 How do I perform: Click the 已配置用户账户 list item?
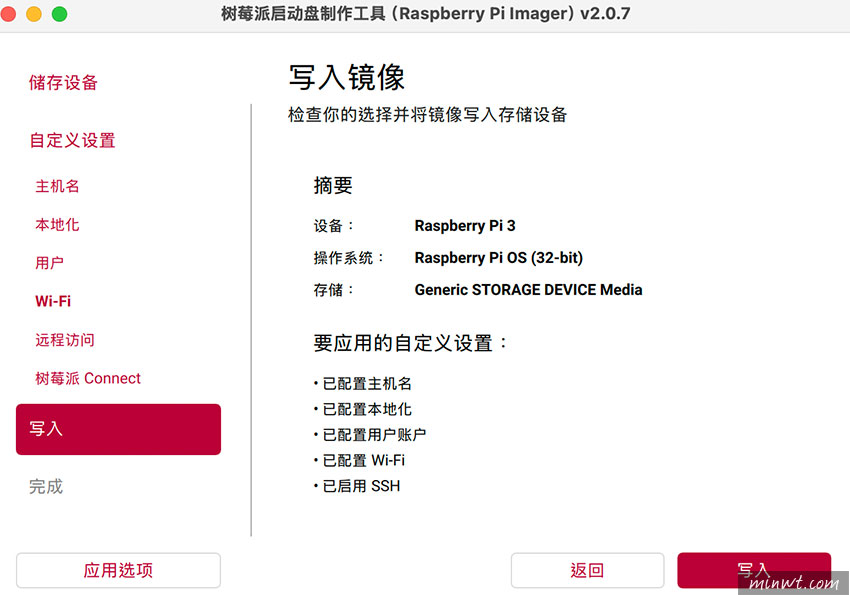[x=370, y=435]
